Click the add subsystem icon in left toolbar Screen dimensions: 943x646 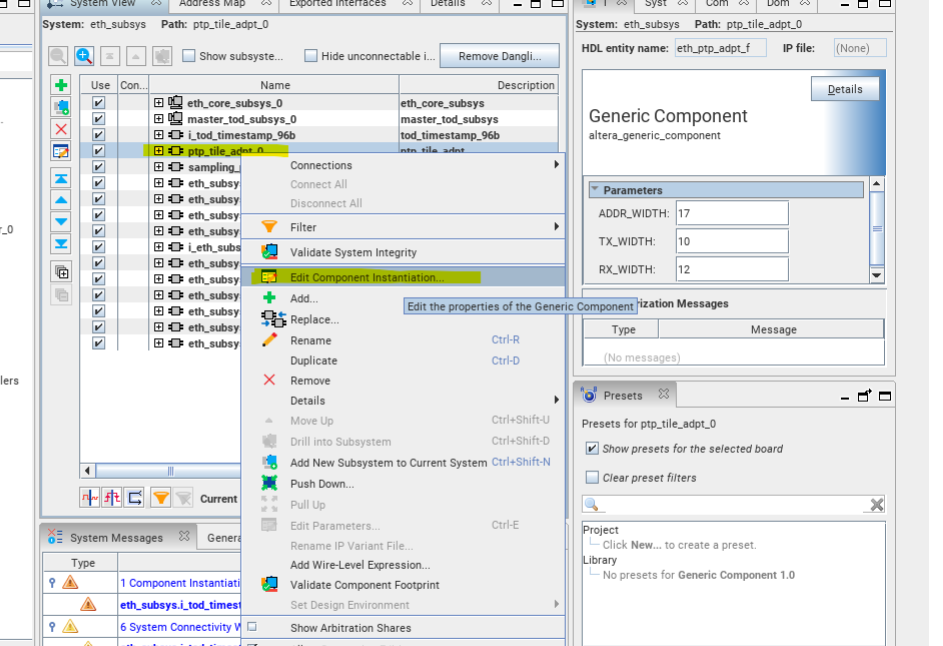tap(61, 107)
